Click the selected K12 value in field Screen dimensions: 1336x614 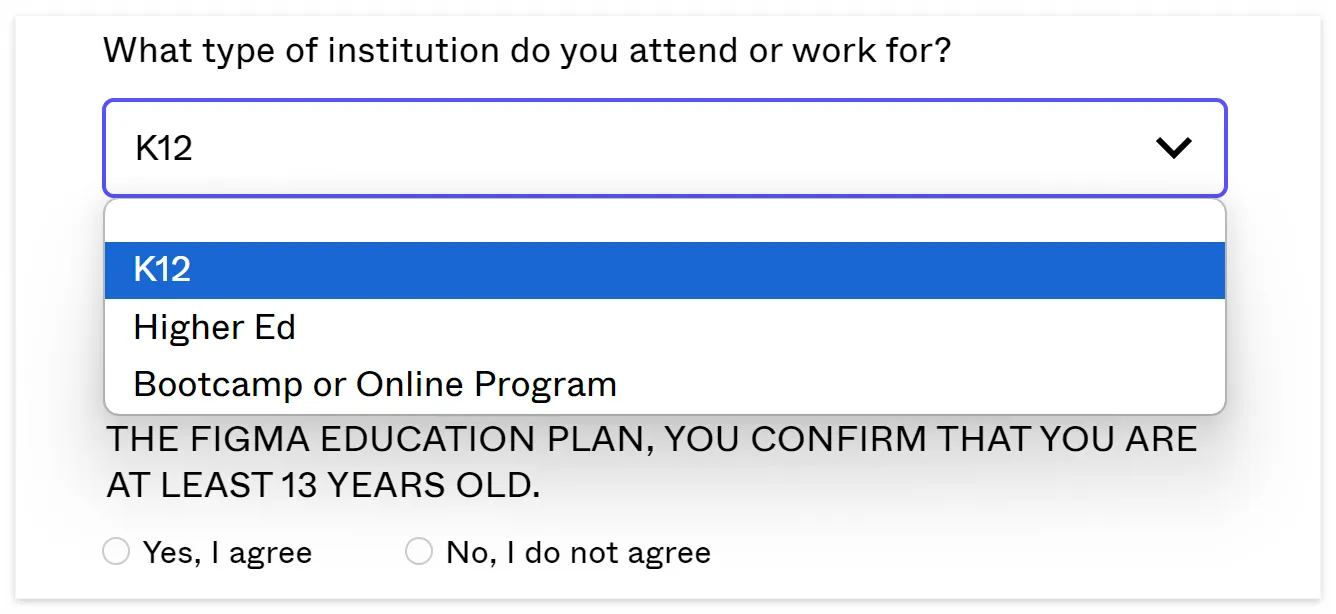[x=164, y=148]
